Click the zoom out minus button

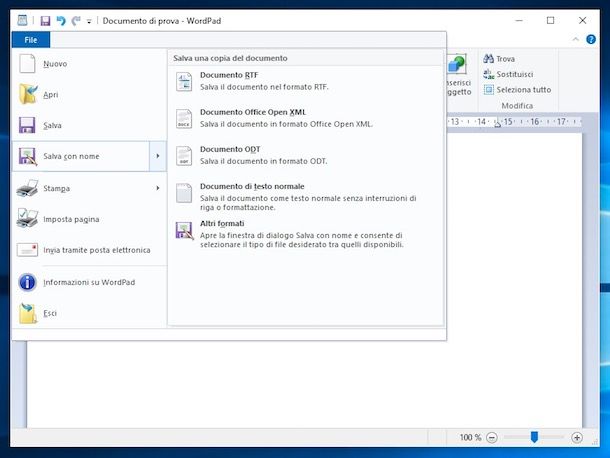point(492,438)
